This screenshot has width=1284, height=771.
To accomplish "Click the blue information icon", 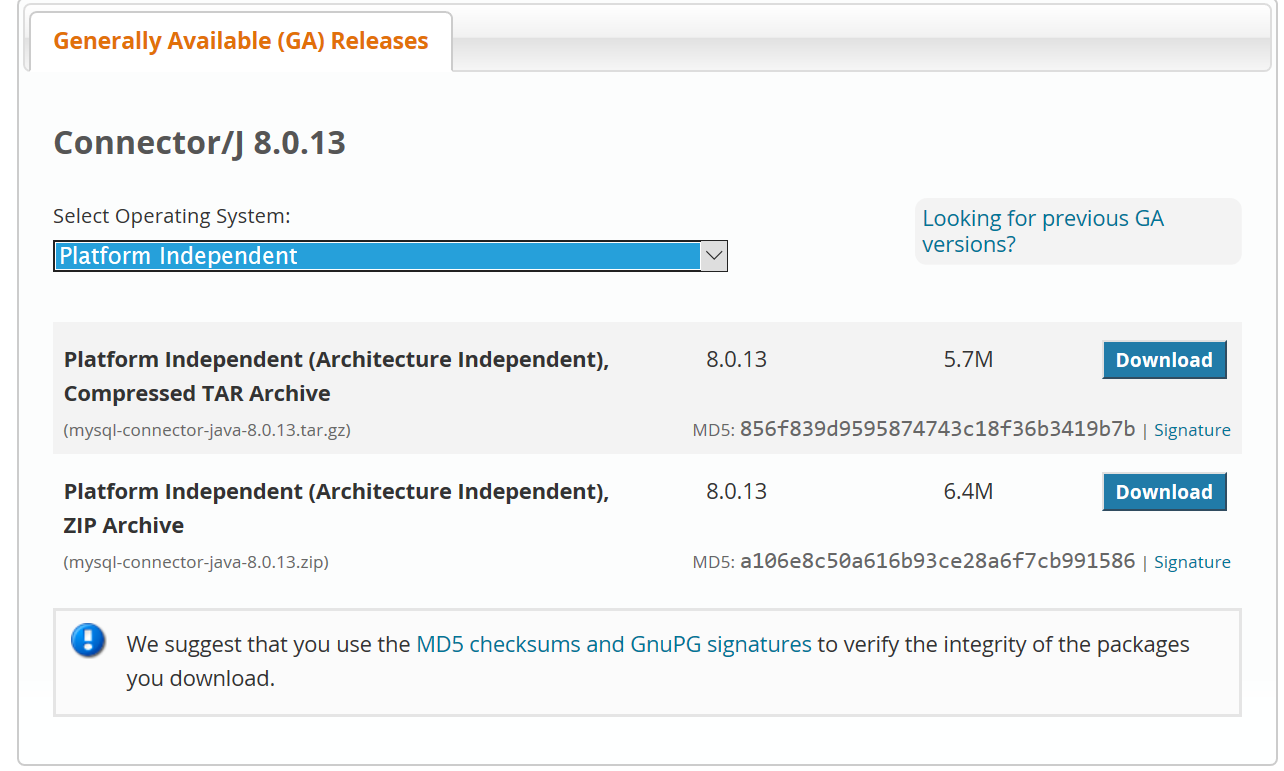I will (88, 641).
